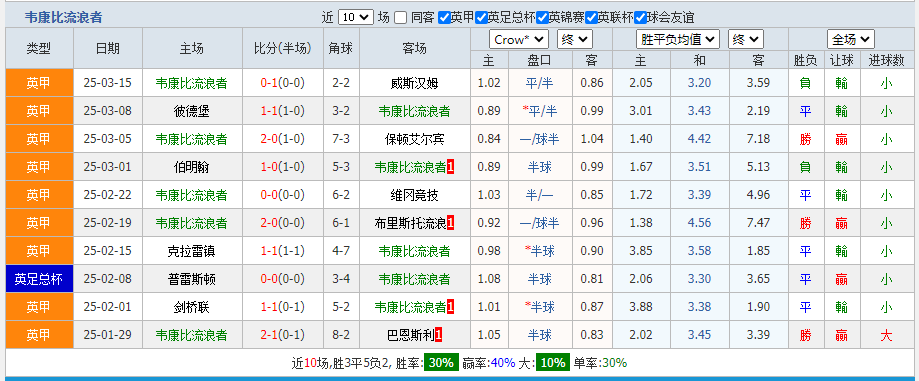Image resolution: width=919 pixels, height=381 pixels.
Task: Open the Crow* bookmaker dropdown
Action: [519, 40]
